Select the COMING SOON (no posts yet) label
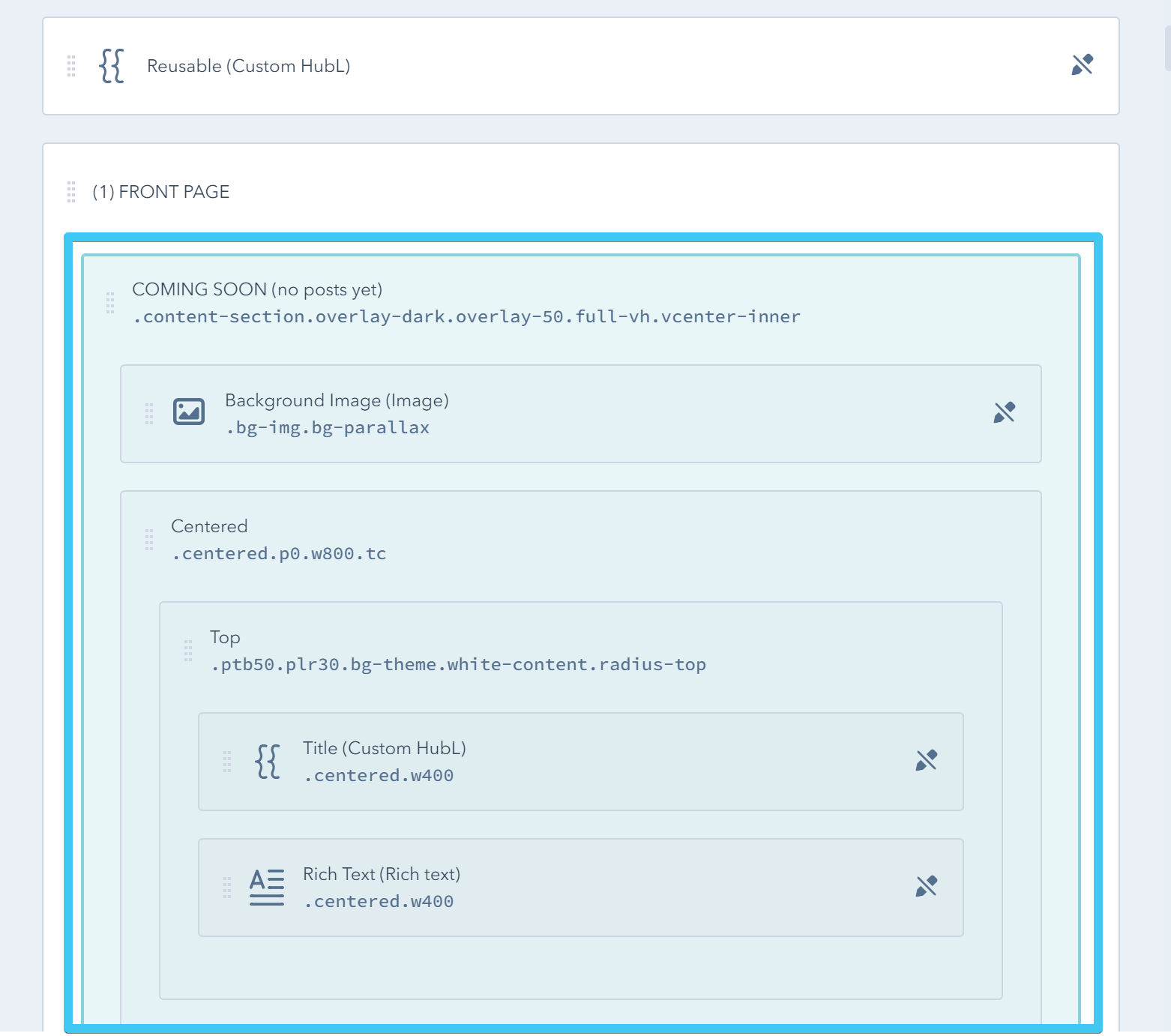Screen dimensions: 1171x1036 click(258, 289)
